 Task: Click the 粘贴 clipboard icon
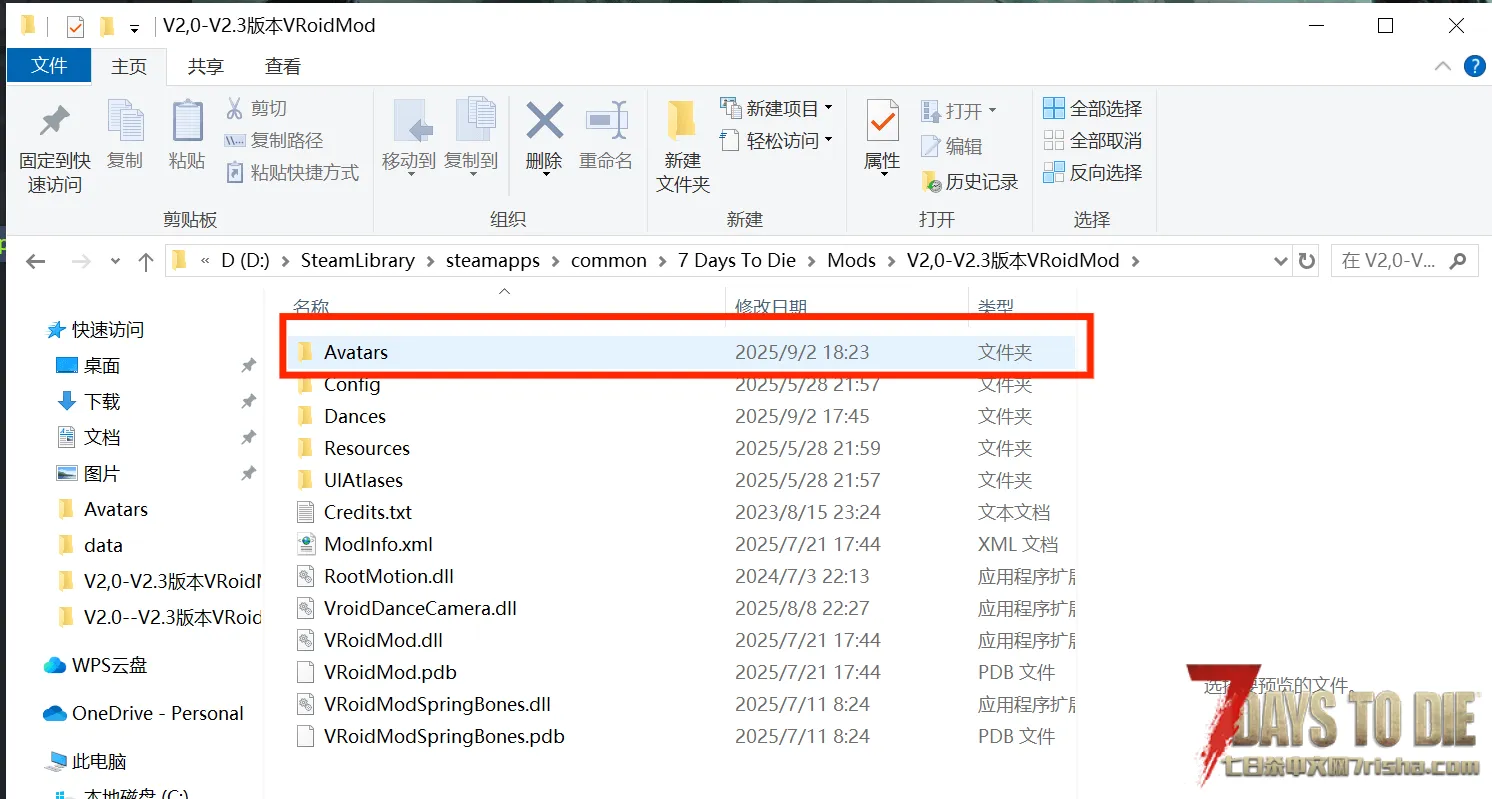[x=187, y=135]
